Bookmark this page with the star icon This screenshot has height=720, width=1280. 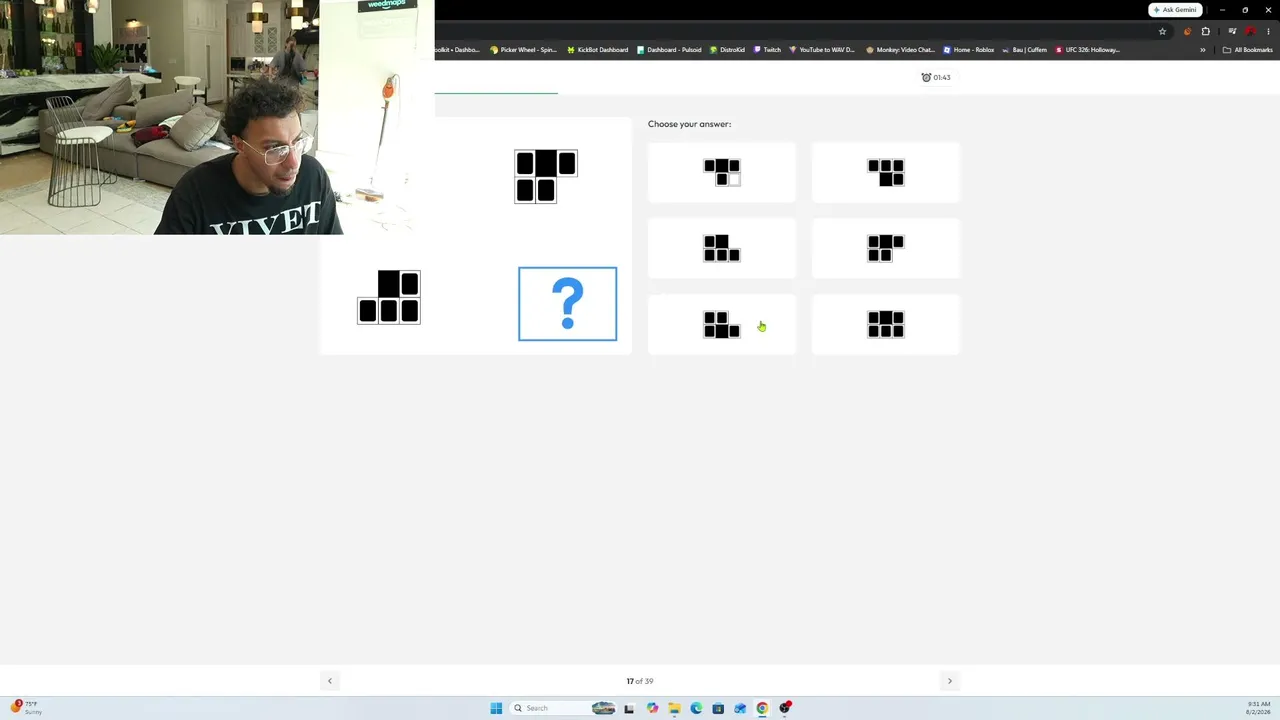1162,31
